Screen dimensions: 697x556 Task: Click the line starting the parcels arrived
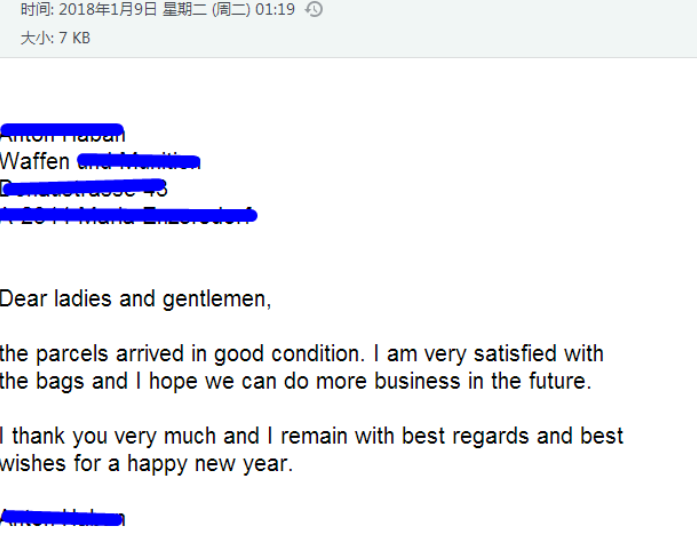click(301, 354)
